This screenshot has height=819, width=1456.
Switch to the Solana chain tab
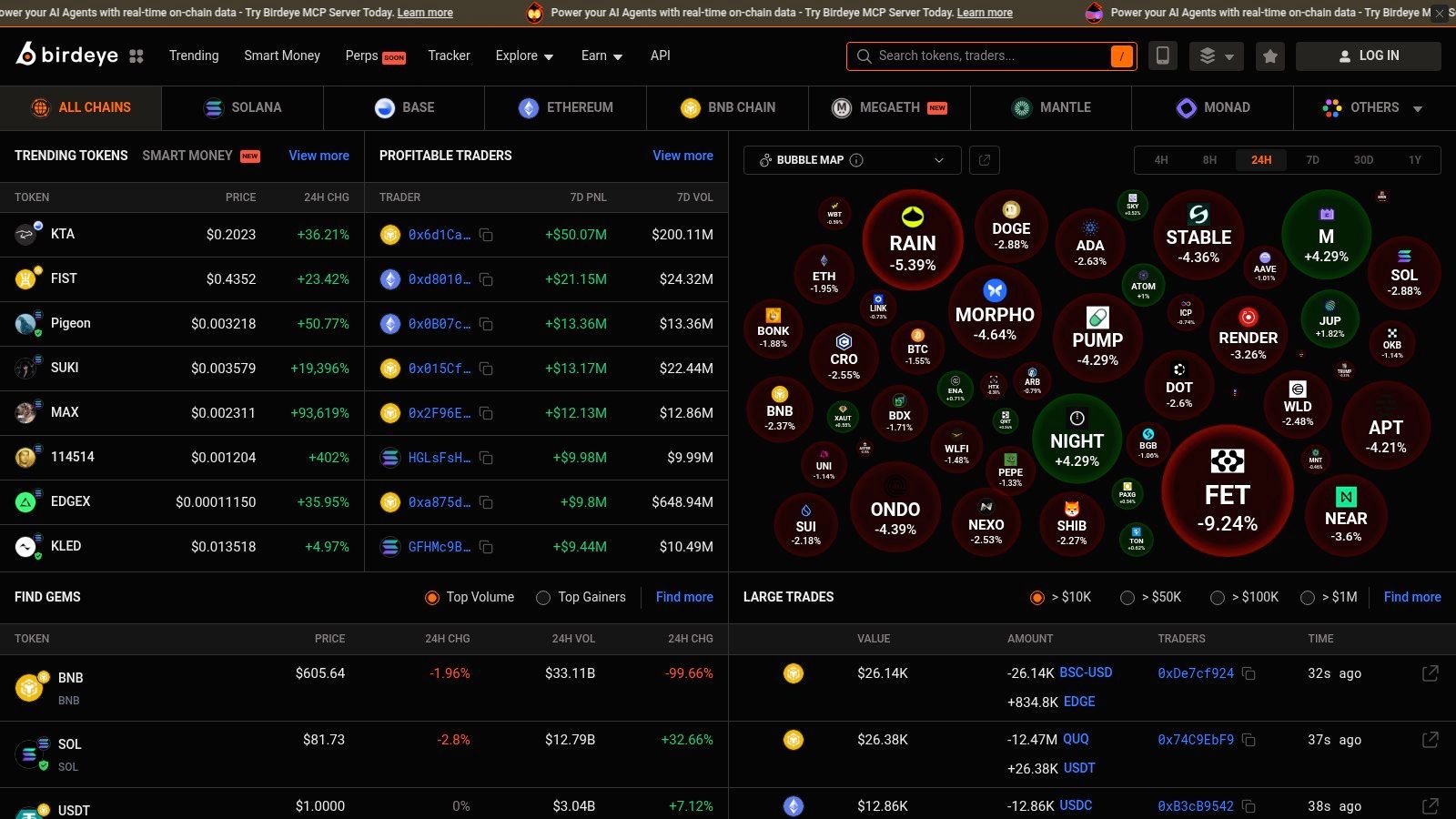[243, 107]
